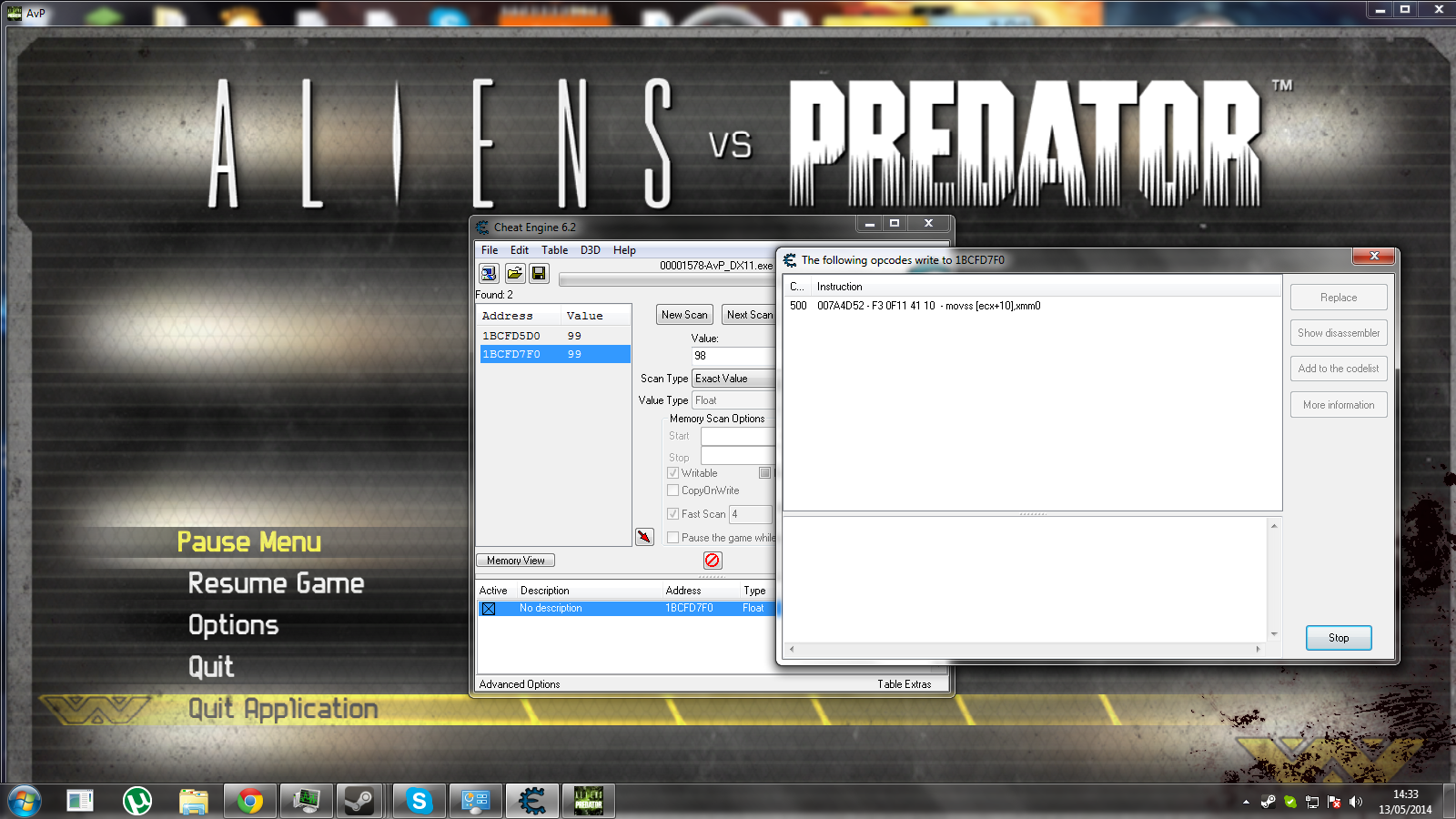Click the memory scan Start address field
The height and width of the screenshot is (819, 1456).
coord(738,436)
